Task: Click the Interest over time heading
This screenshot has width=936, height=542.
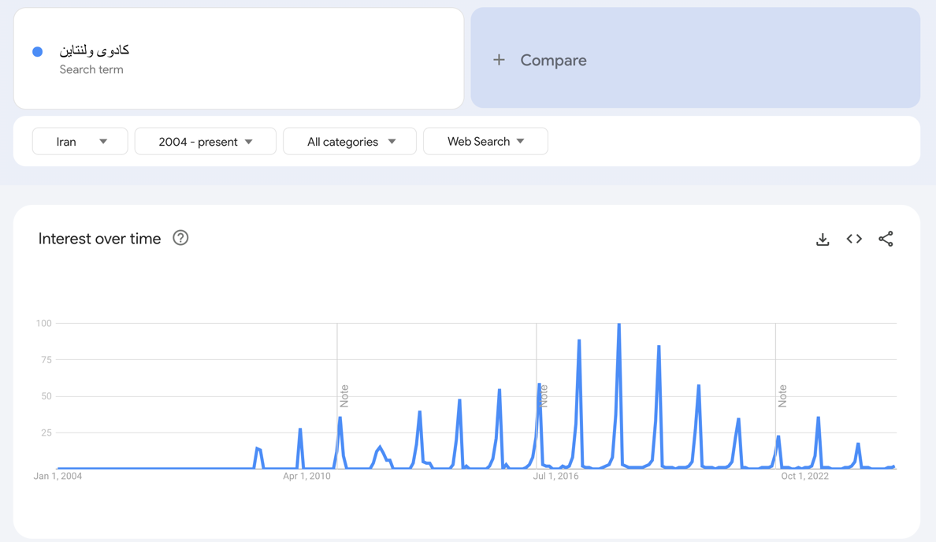Action: (x=99, y=238)
